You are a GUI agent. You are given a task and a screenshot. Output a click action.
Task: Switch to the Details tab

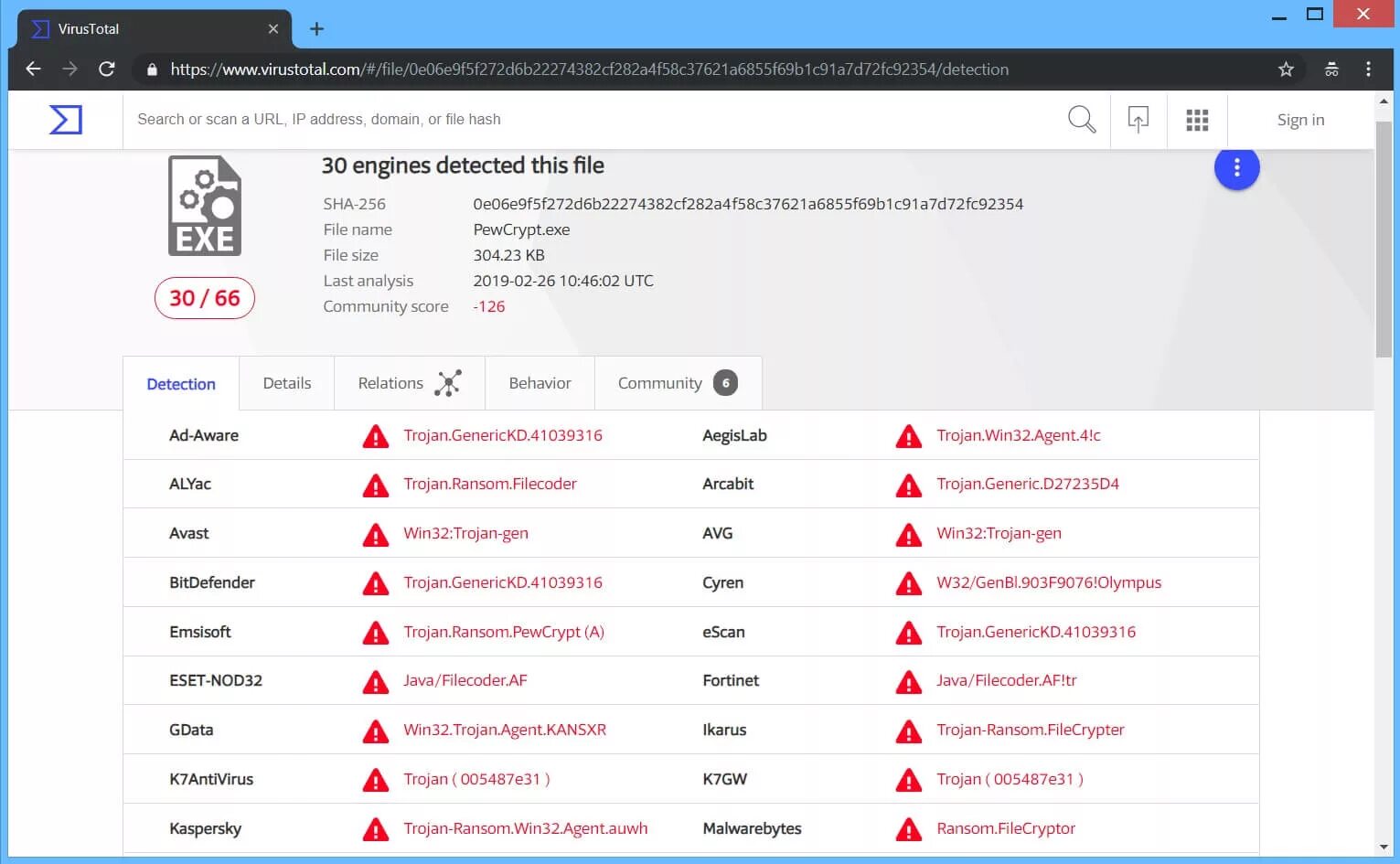coord(287,383)
